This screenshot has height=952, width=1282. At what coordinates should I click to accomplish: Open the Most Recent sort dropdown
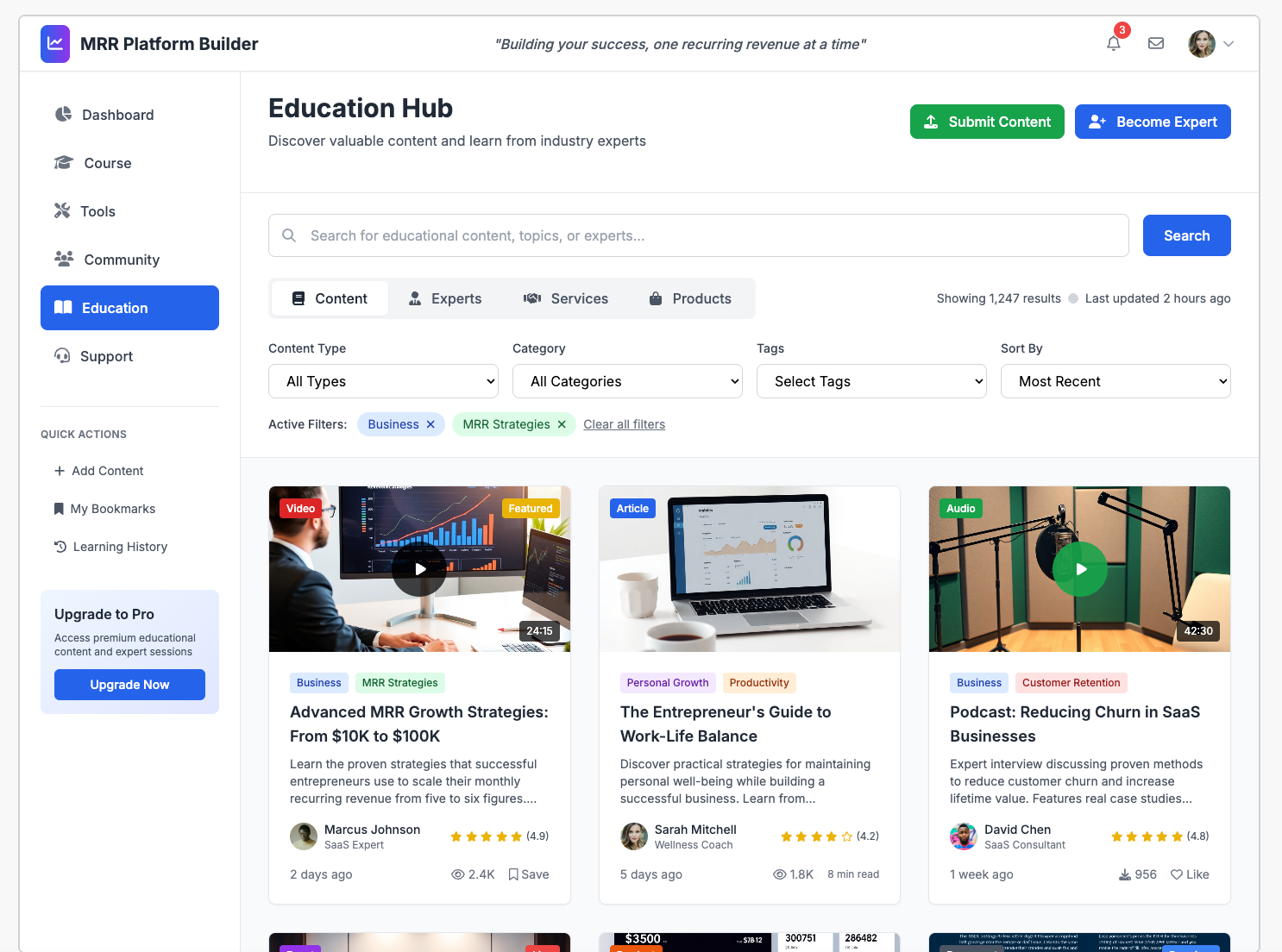click(1115, 380)
